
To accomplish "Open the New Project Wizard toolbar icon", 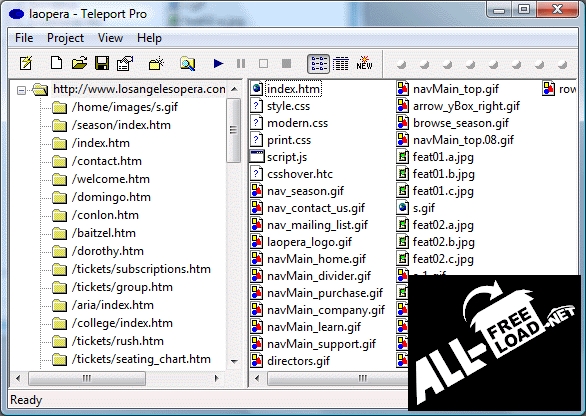I will tap(26, 63).
